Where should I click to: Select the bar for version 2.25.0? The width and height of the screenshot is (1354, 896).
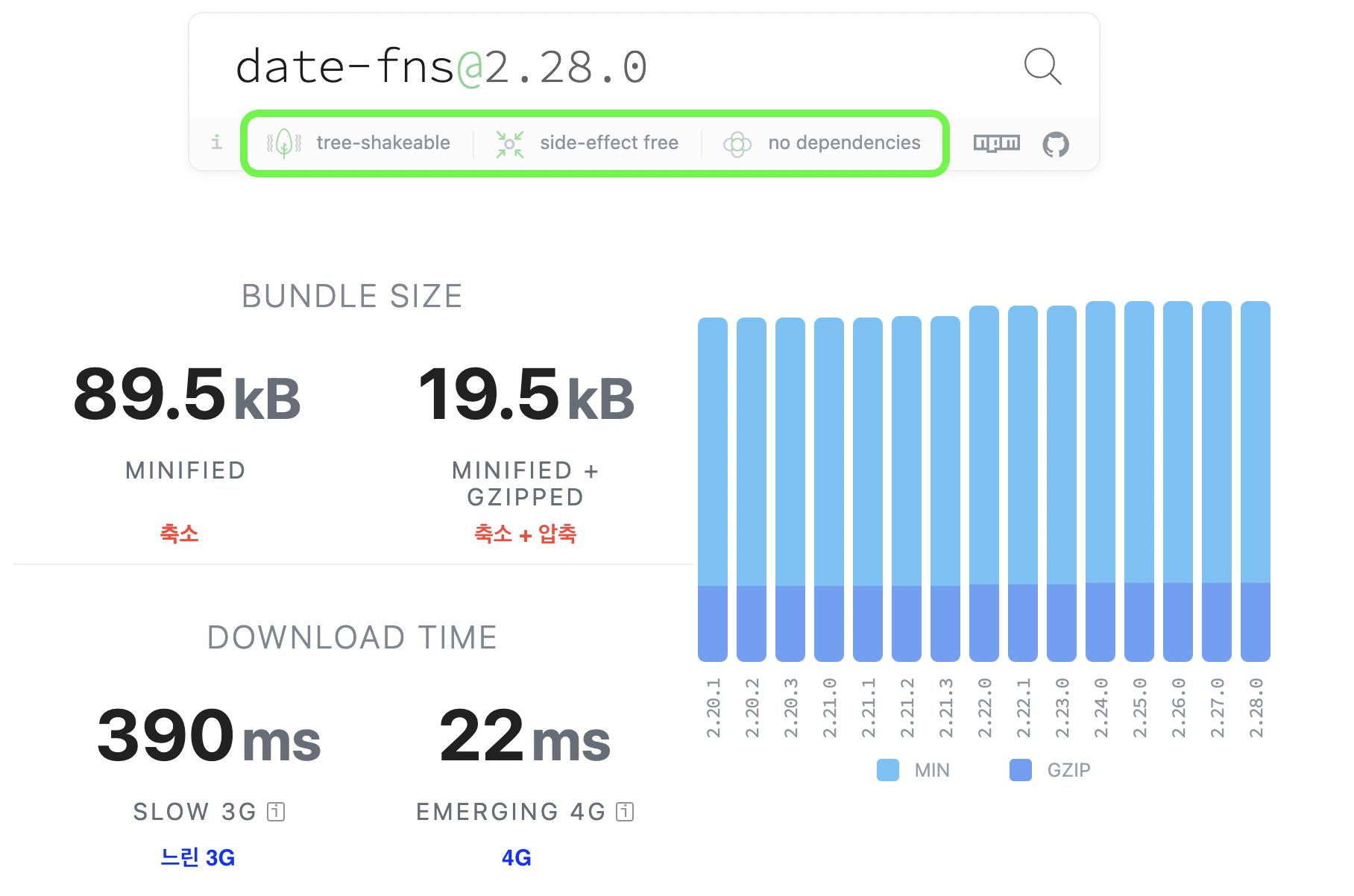pyautogui.click(x=1139, y=481)
